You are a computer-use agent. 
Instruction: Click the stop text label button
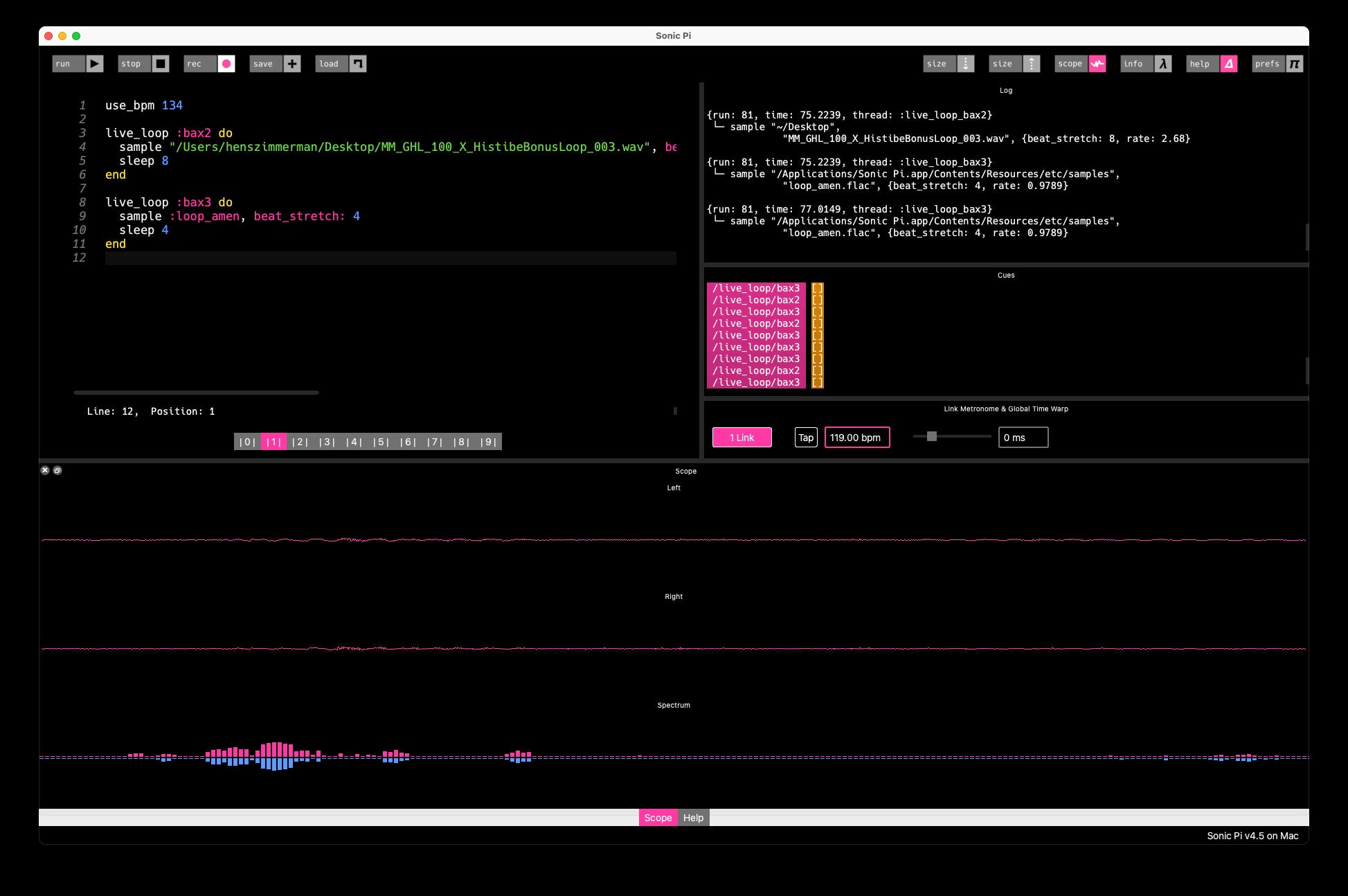coord(134,64)
